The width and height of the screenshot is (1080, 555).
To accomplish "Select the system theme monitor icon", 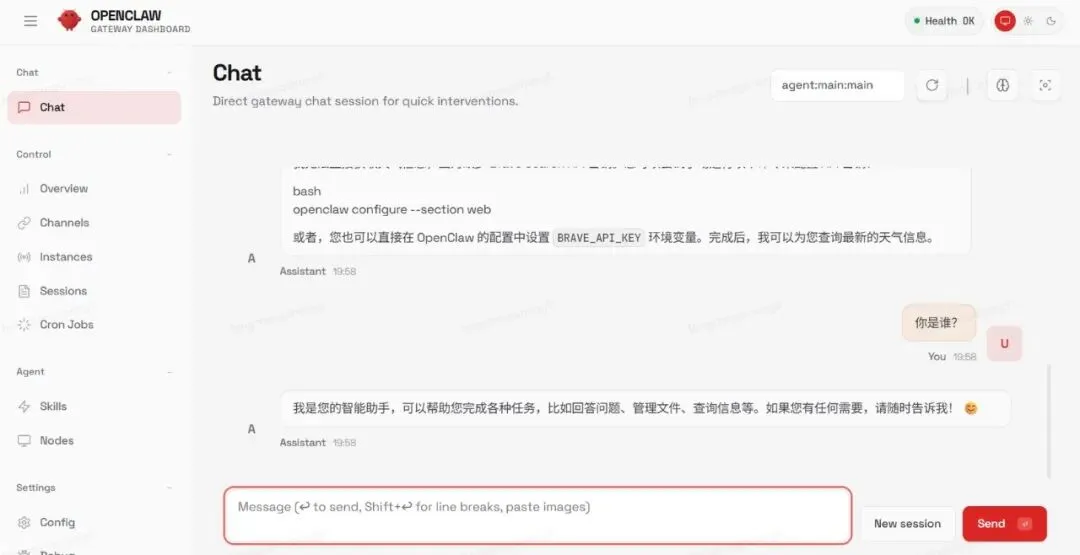I will tap(1005, 21).
